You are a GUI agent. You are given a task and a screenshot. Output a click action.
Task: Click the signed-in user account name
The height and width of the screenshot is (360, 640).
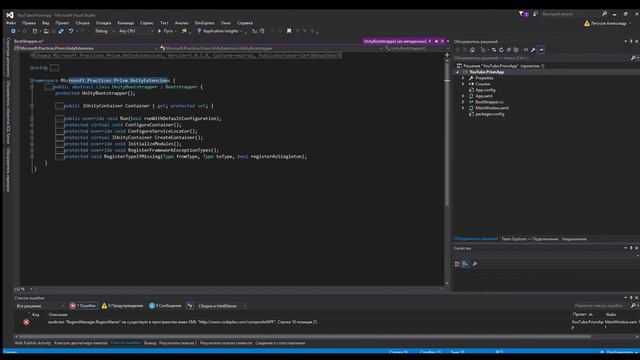(608, 23)
